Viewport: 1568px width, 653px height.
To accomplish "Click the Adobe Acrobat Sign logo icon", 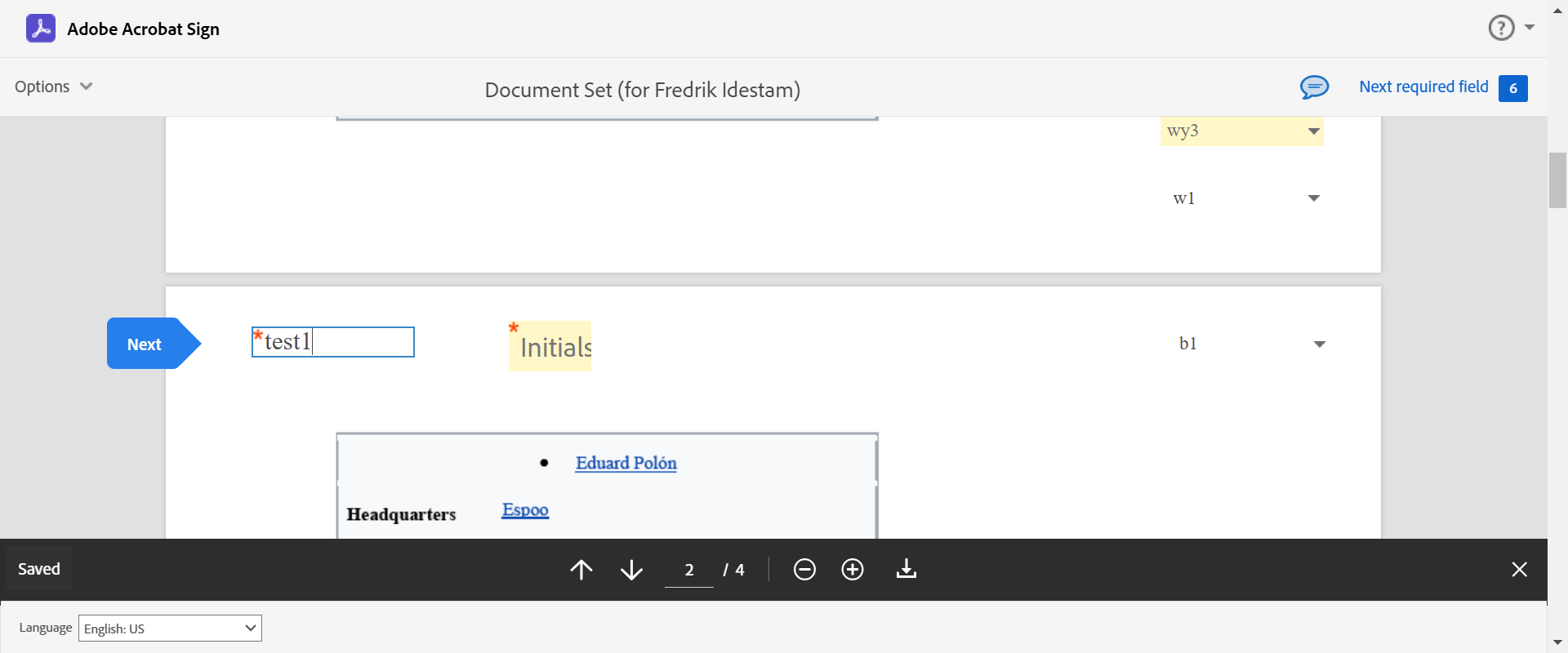I will pyautogui.click(x=41, y=29).
